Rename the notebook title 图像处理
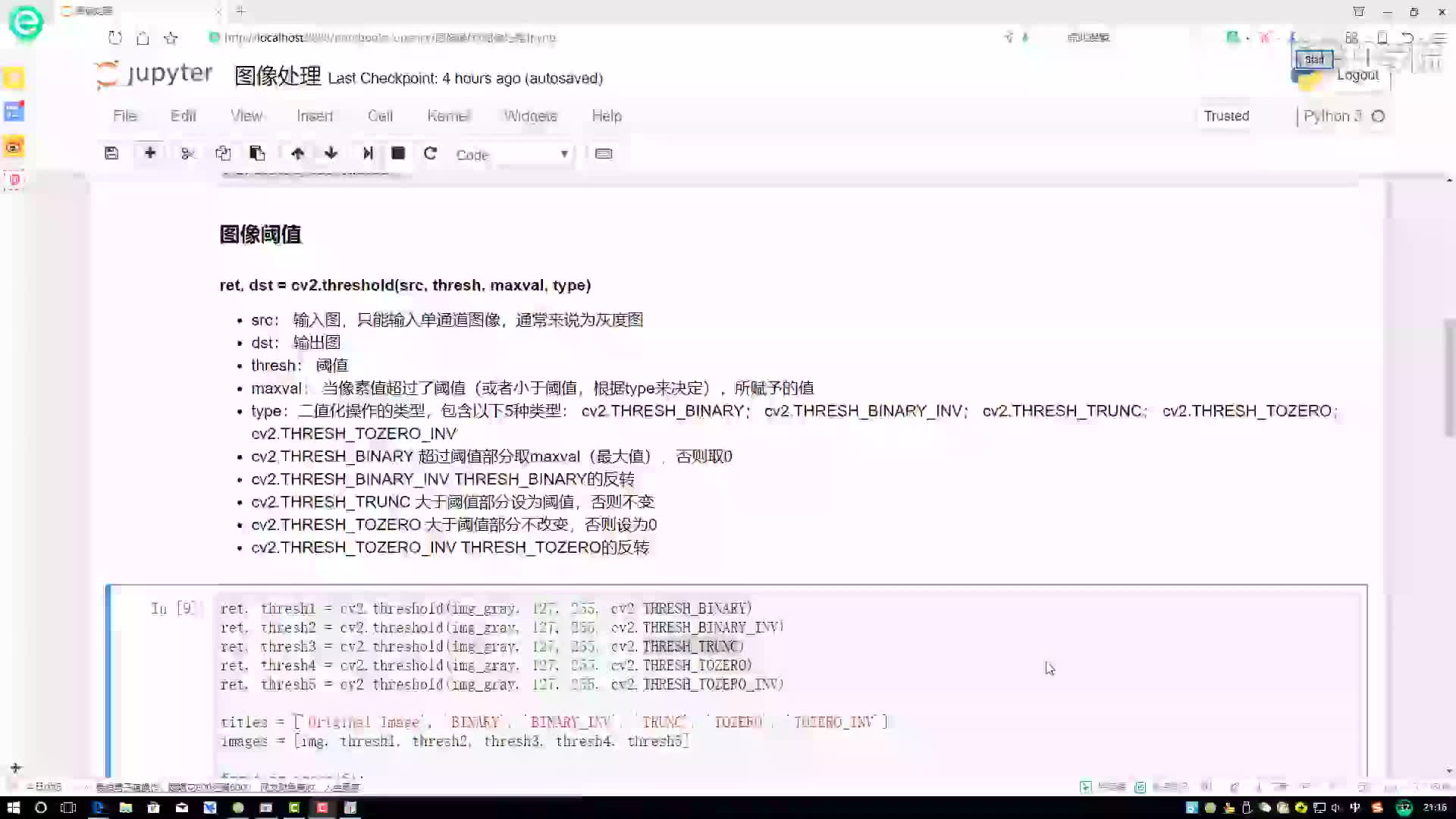The image size is (1456, 819). (278, 77)
